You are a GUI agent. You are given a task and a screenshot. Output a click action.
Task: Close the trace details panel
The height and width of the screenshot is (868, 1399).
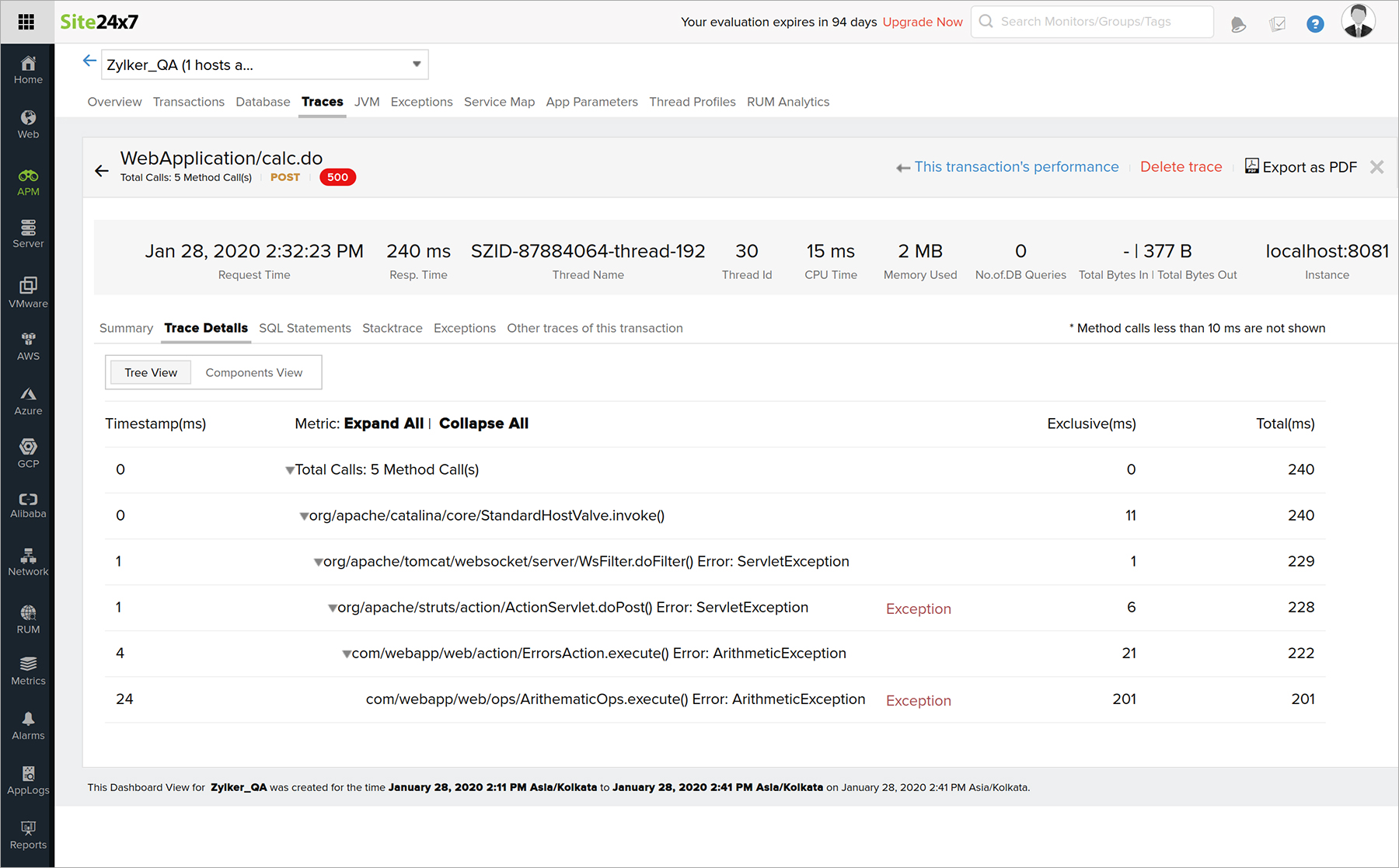coord(1376,167)
